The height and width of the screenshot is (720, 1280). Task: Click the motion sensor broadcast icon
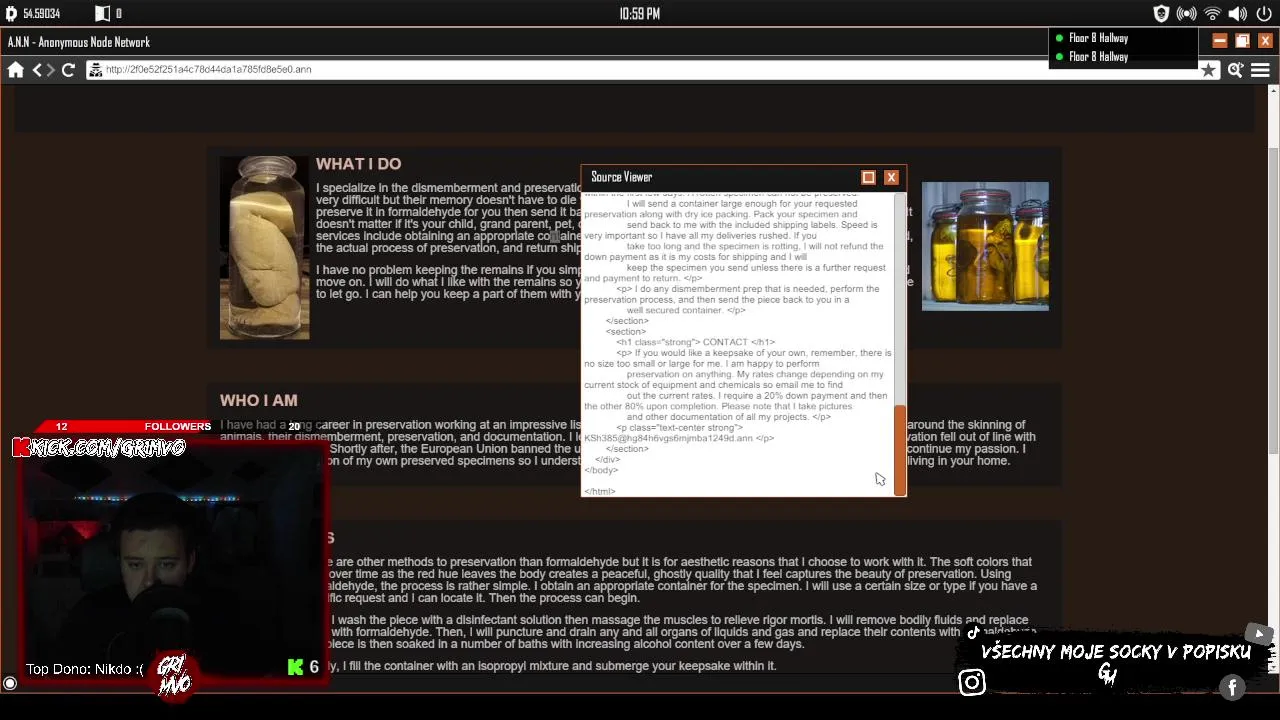tap(1187, 14)
